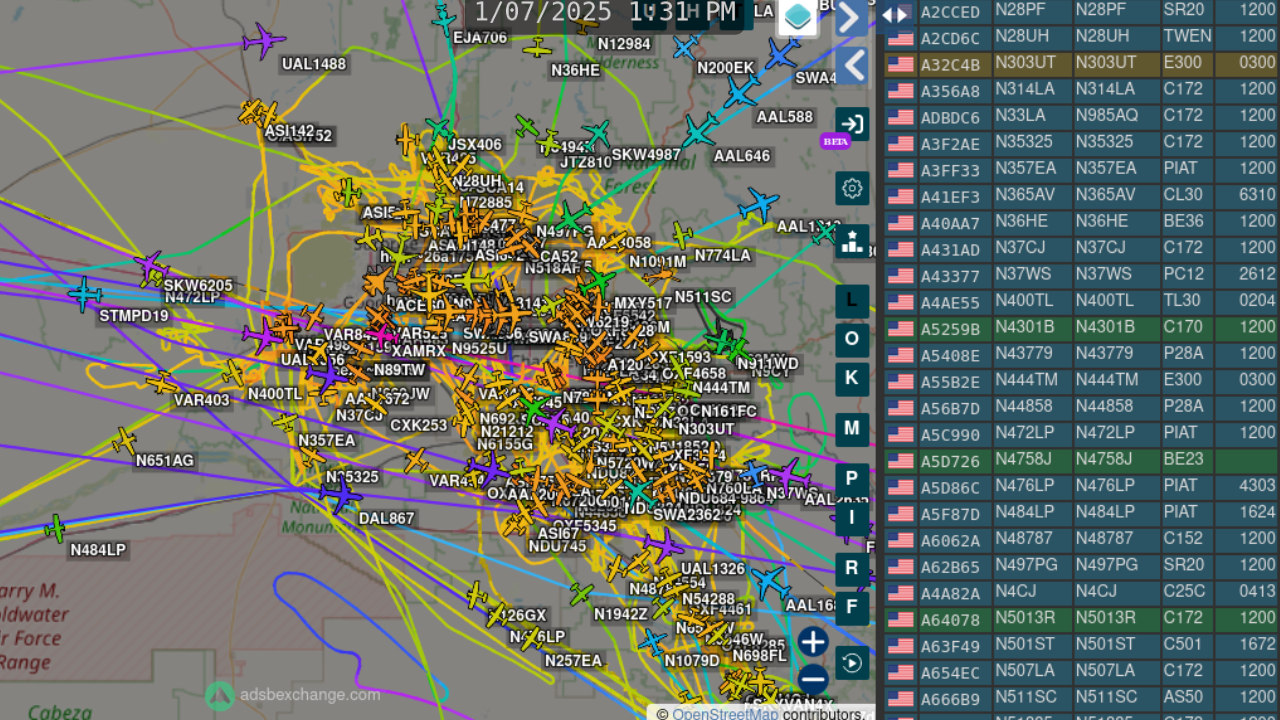Click the US flag in the A64078 row

(x=901, y=620)
